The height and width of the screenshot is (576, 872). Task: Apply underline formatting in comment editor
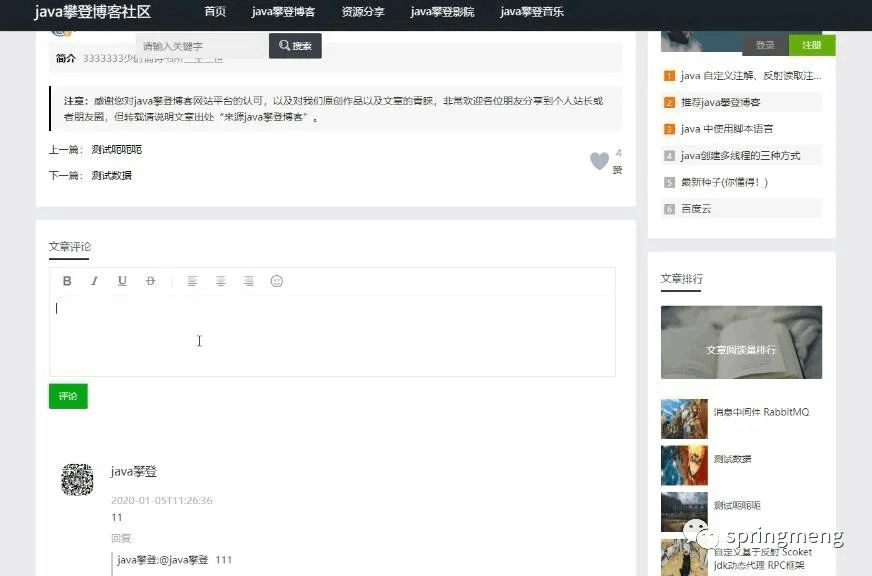click(x=122, y=281)
